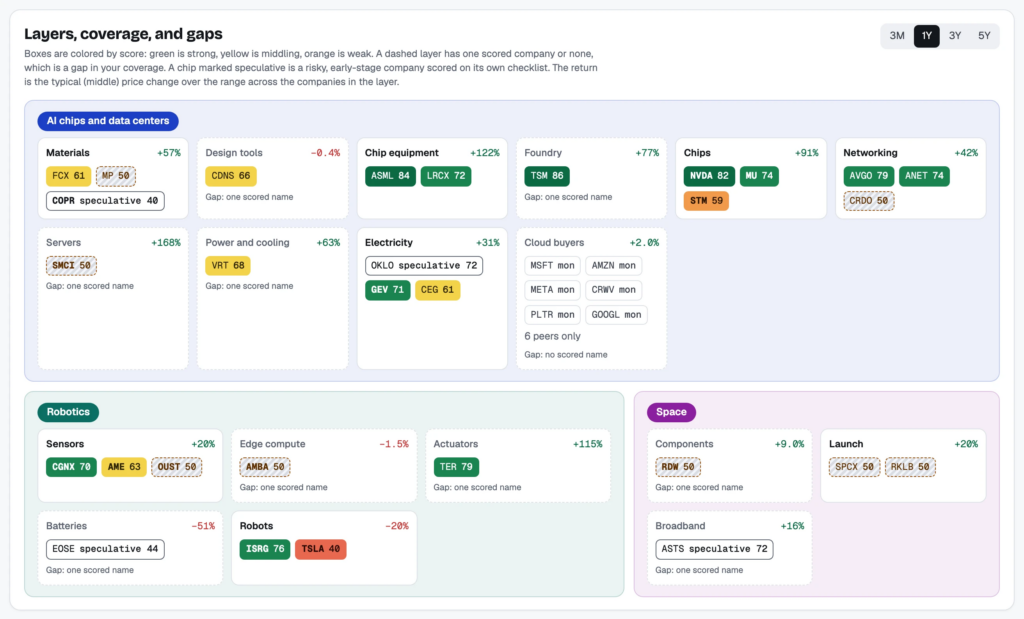Open the ASML 84 chip
The width and height of the screenshot is (1024, 619).
coord(390,176)
